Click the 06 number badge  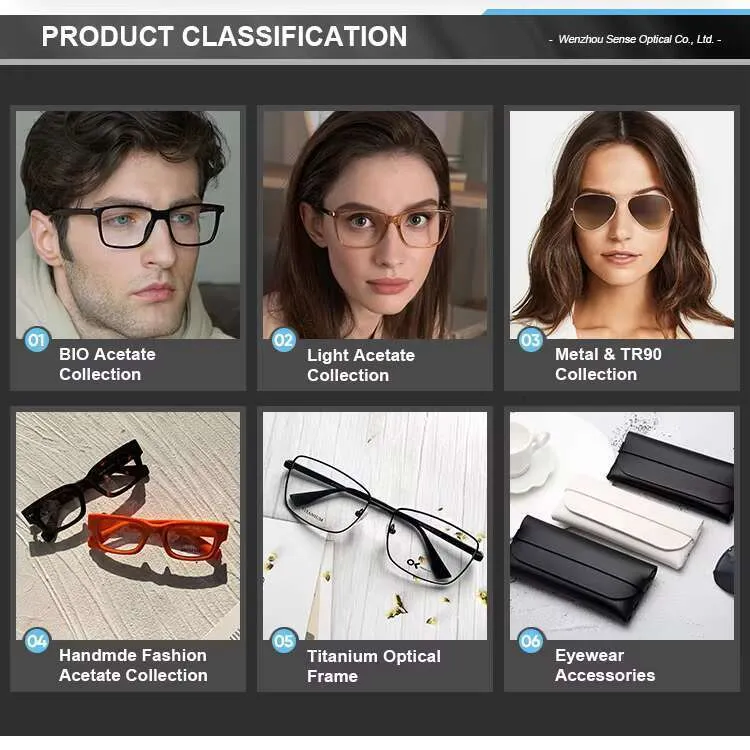[531, 640]
